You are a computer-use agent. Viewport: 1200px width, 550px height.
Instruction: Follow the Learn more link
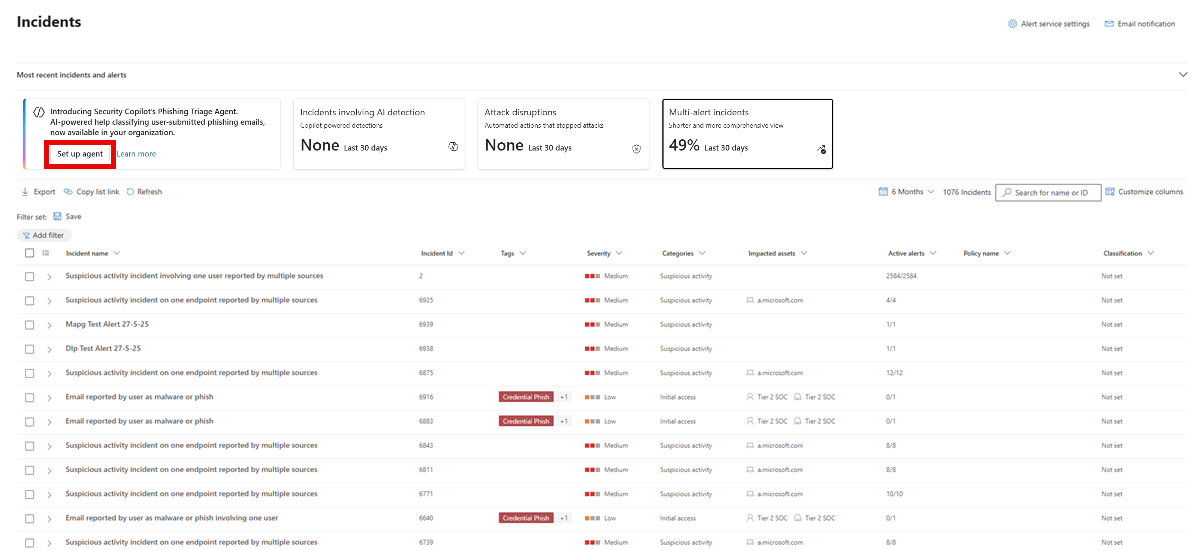click(136, 154)
